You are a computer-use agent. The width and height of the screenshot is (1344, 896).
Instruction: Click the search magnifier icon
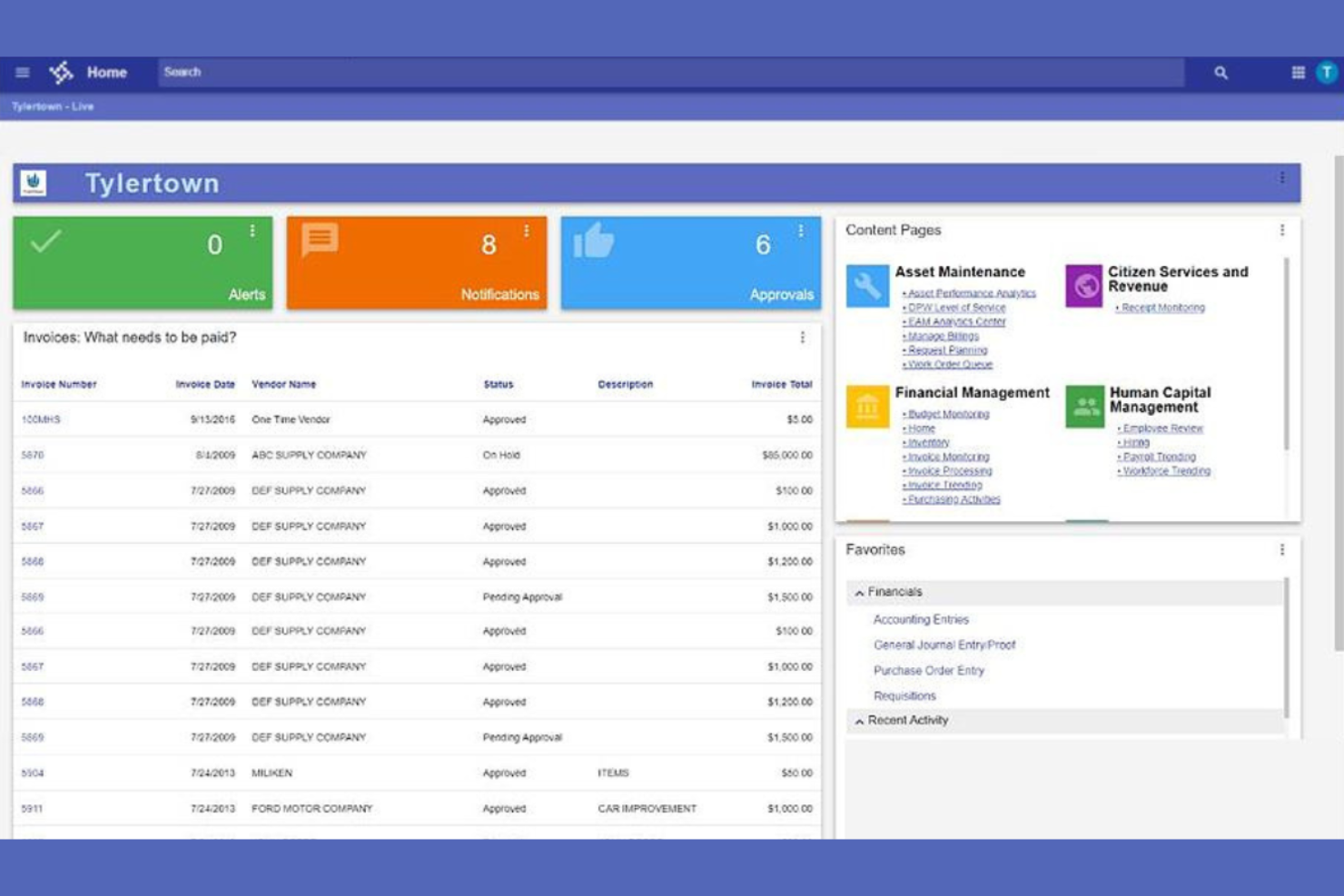click(1220, 73)
